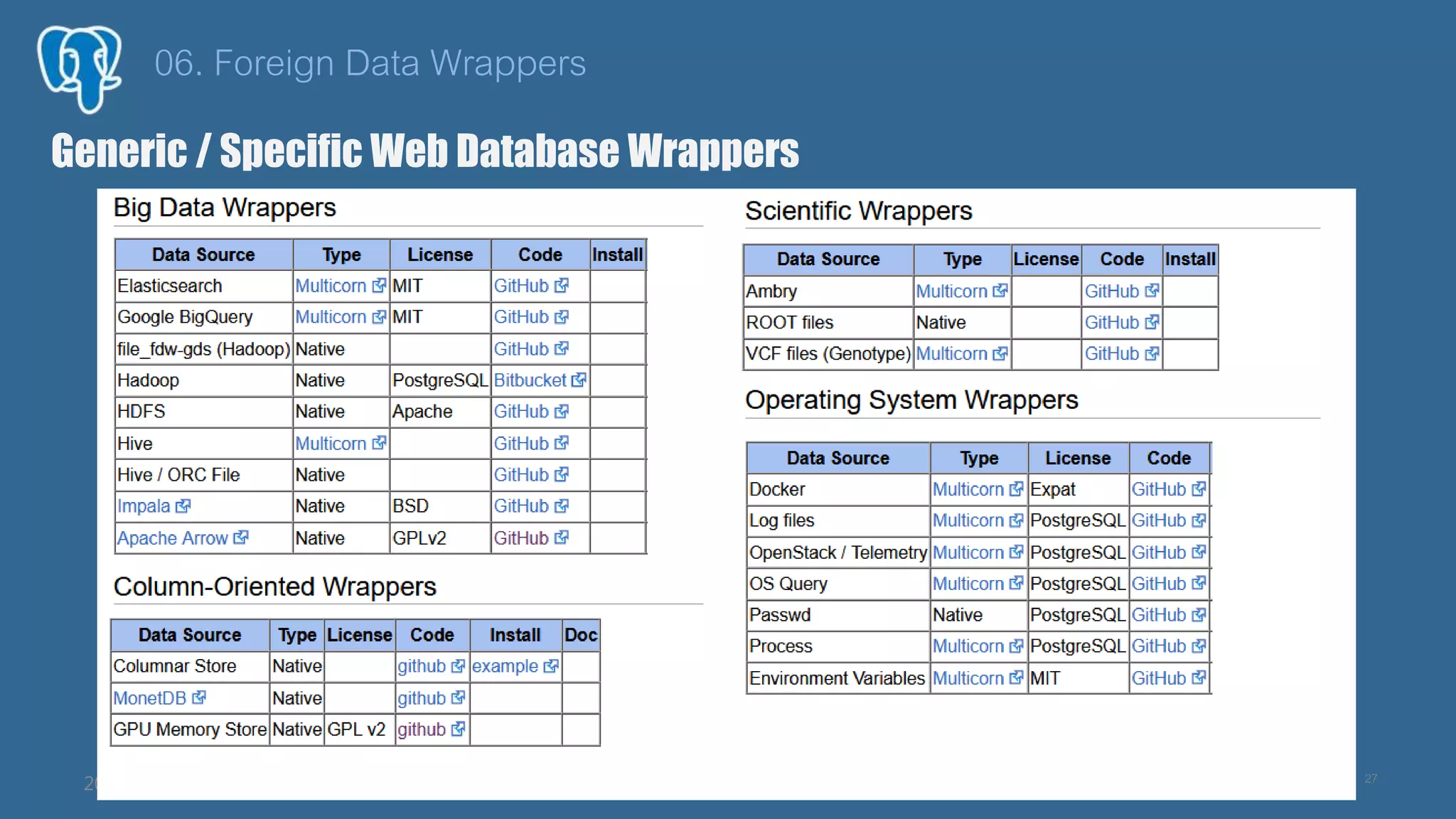This screenshot has height=819, width=1456.
Task: Open GitHub link for ROOT files
Action: click(x=1122, y=323)
